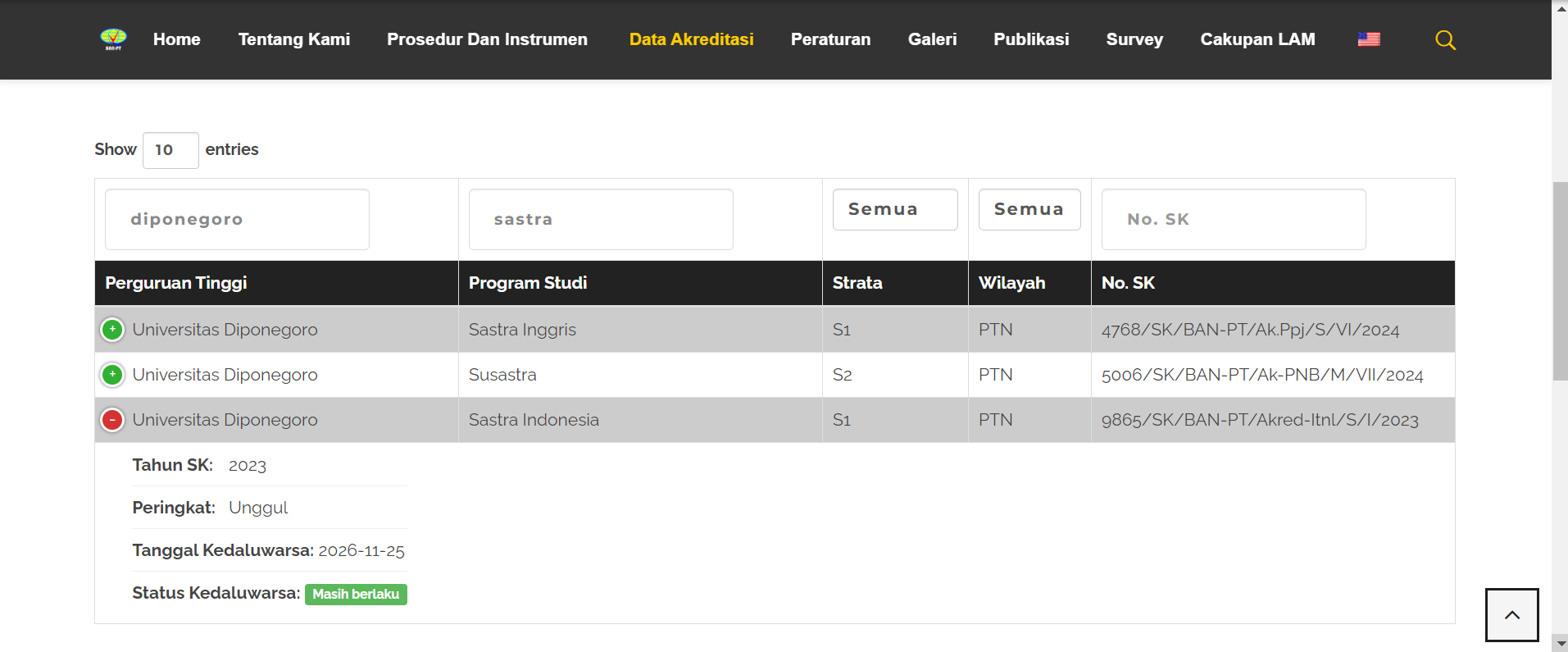The height and width of the screenshot is (652, 1568).
Task: Open the Publikasi menu
Action: 1031,39
